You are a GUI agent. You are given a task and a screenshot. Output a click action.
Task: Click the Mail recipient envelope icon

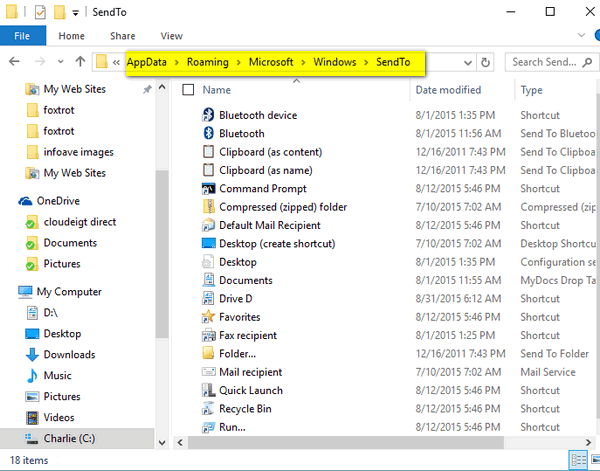(x=208, y=372)
